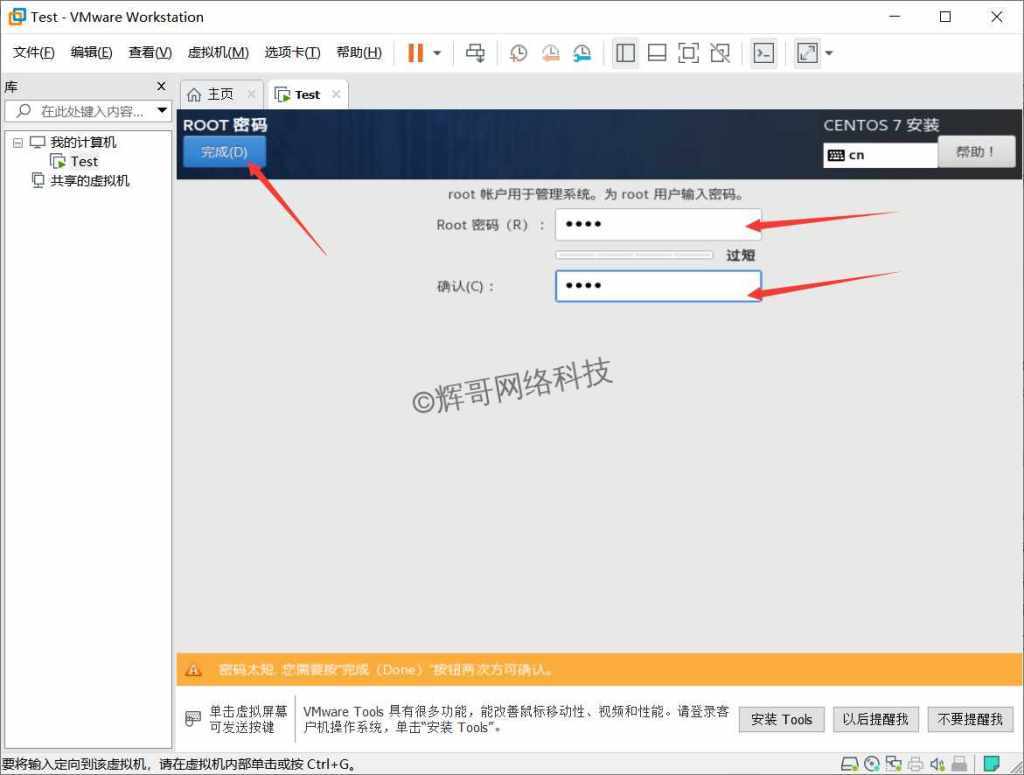Open the 查看(V) menu

coord(150,52)
